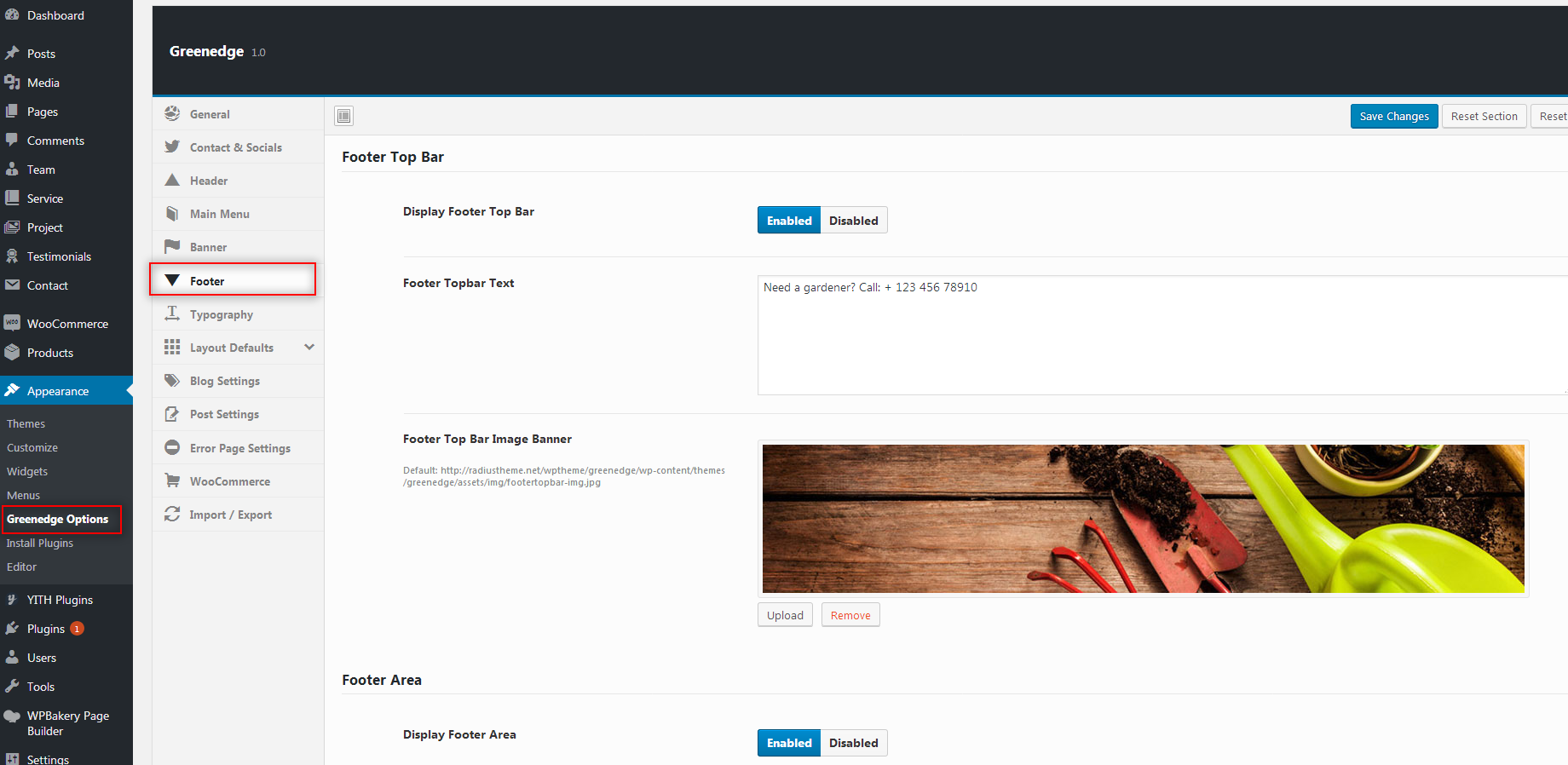
Task: Click the Reset Section button
Action: click(x=1484, y=116)
